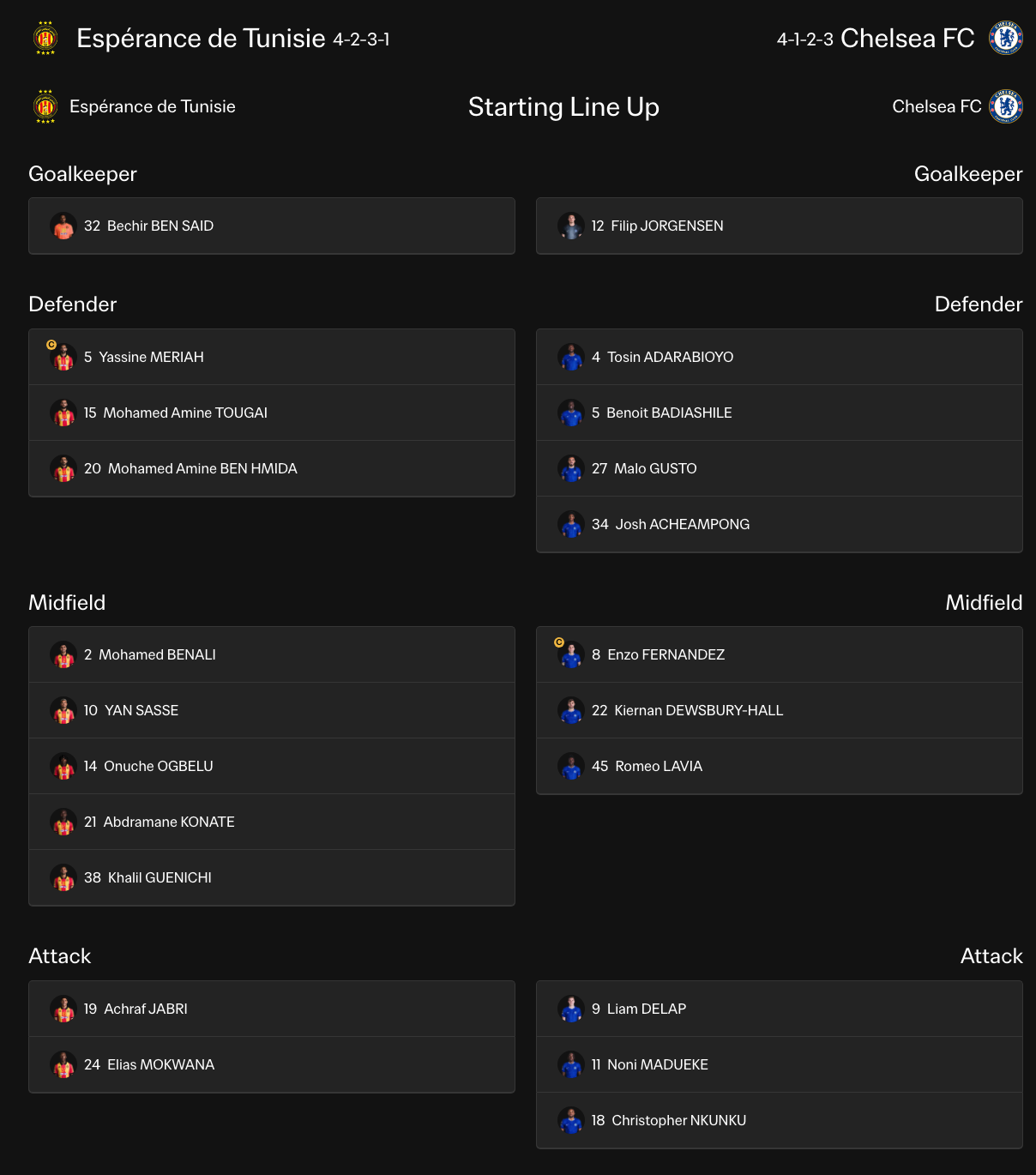This screenshot has width=1036, height=1175.
Task: Click Espérance de Tunisie crest in top header
Action: [45, 39]
